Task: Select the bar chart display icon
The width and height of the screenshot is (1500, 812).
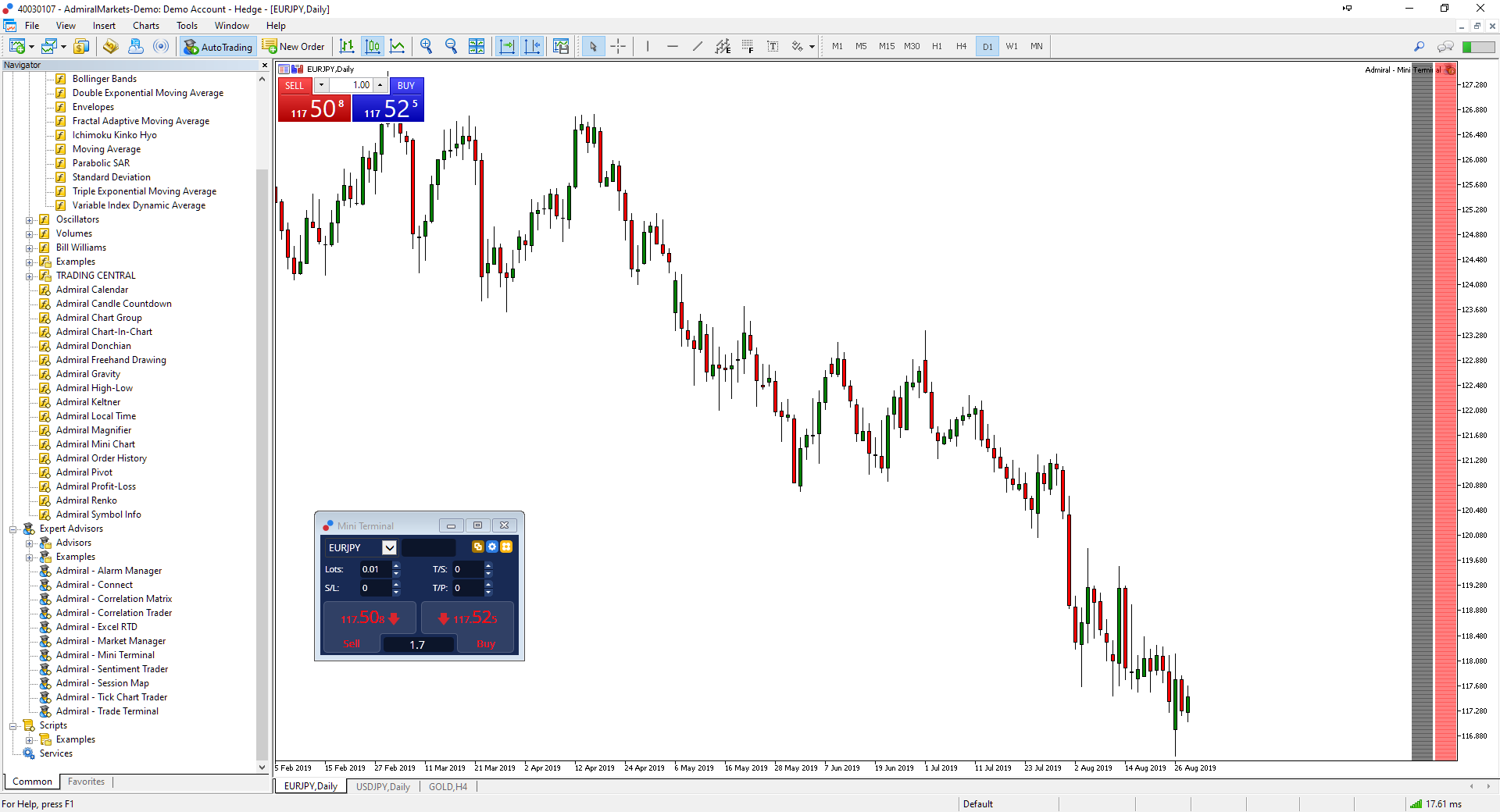Action: tap(347, 47)
